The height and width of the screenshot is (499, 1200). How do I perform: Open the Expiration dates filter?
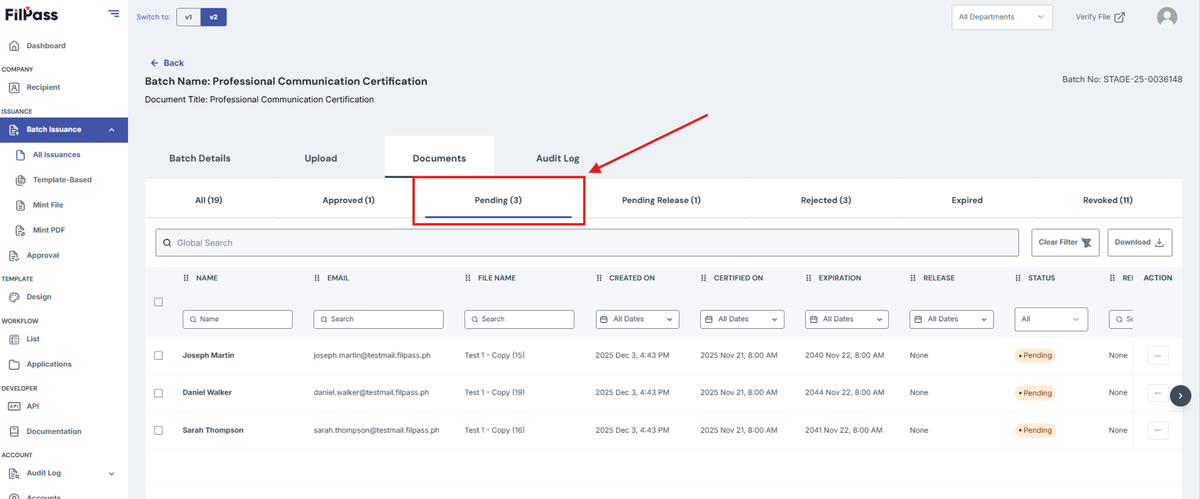(847, 319)
